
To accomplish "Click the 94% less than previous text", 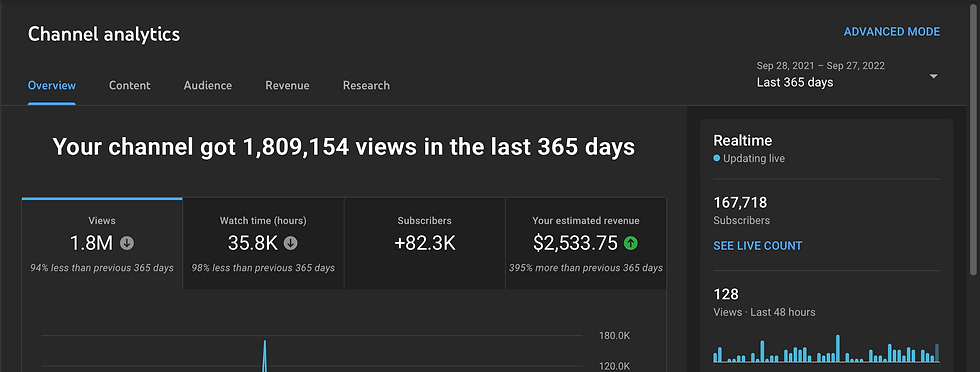I will pos(102,268).
